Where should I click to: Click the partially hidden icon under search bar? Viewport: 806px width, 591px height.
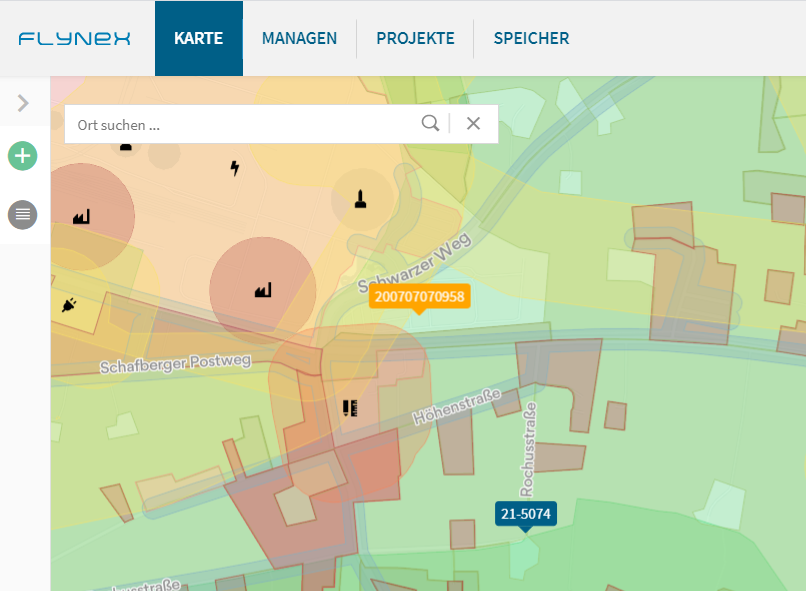[x=126, y=147]
